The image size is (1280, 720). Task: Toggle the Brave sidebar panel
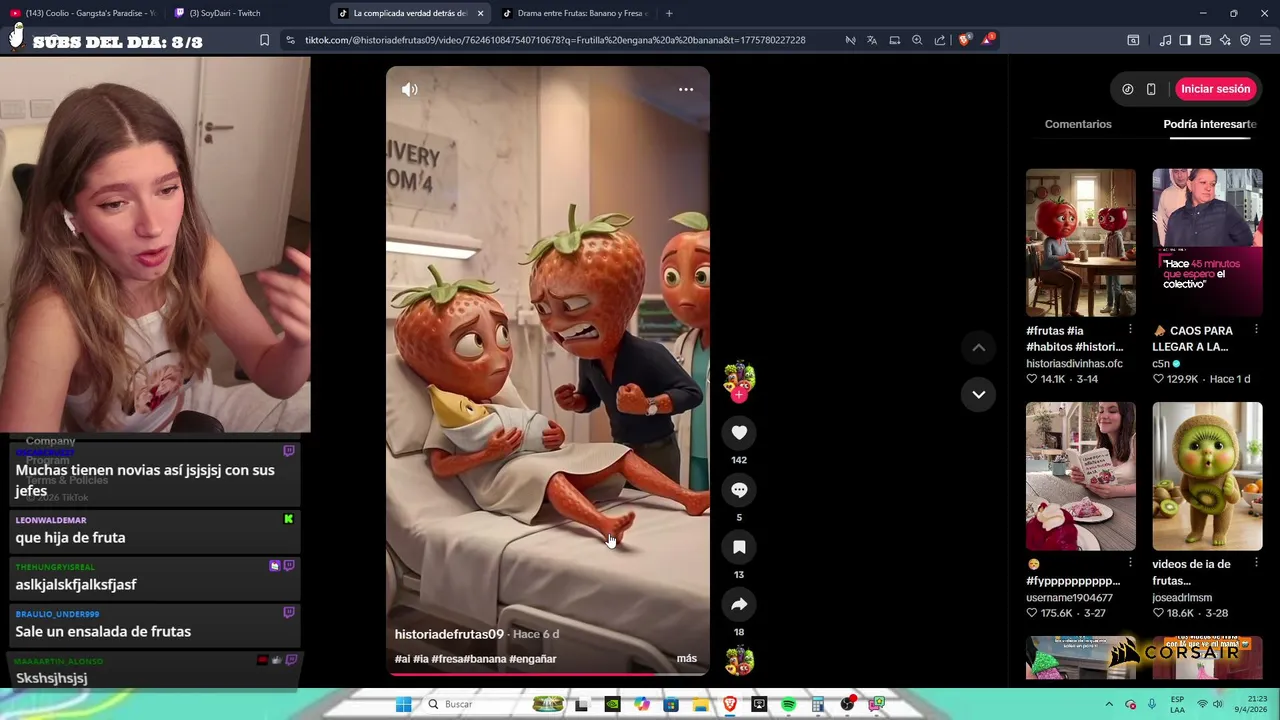pyautogui.click(x=1185, y=40)
